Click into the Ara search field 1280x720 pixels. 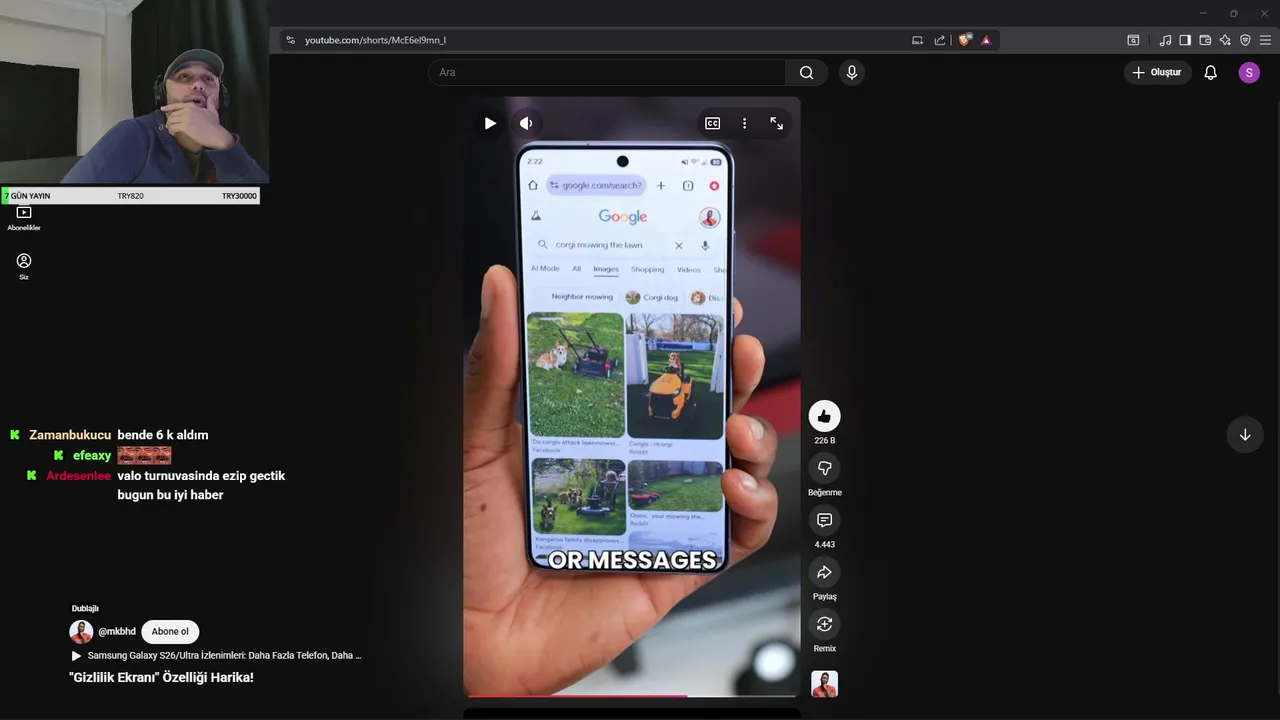[607, 72]
